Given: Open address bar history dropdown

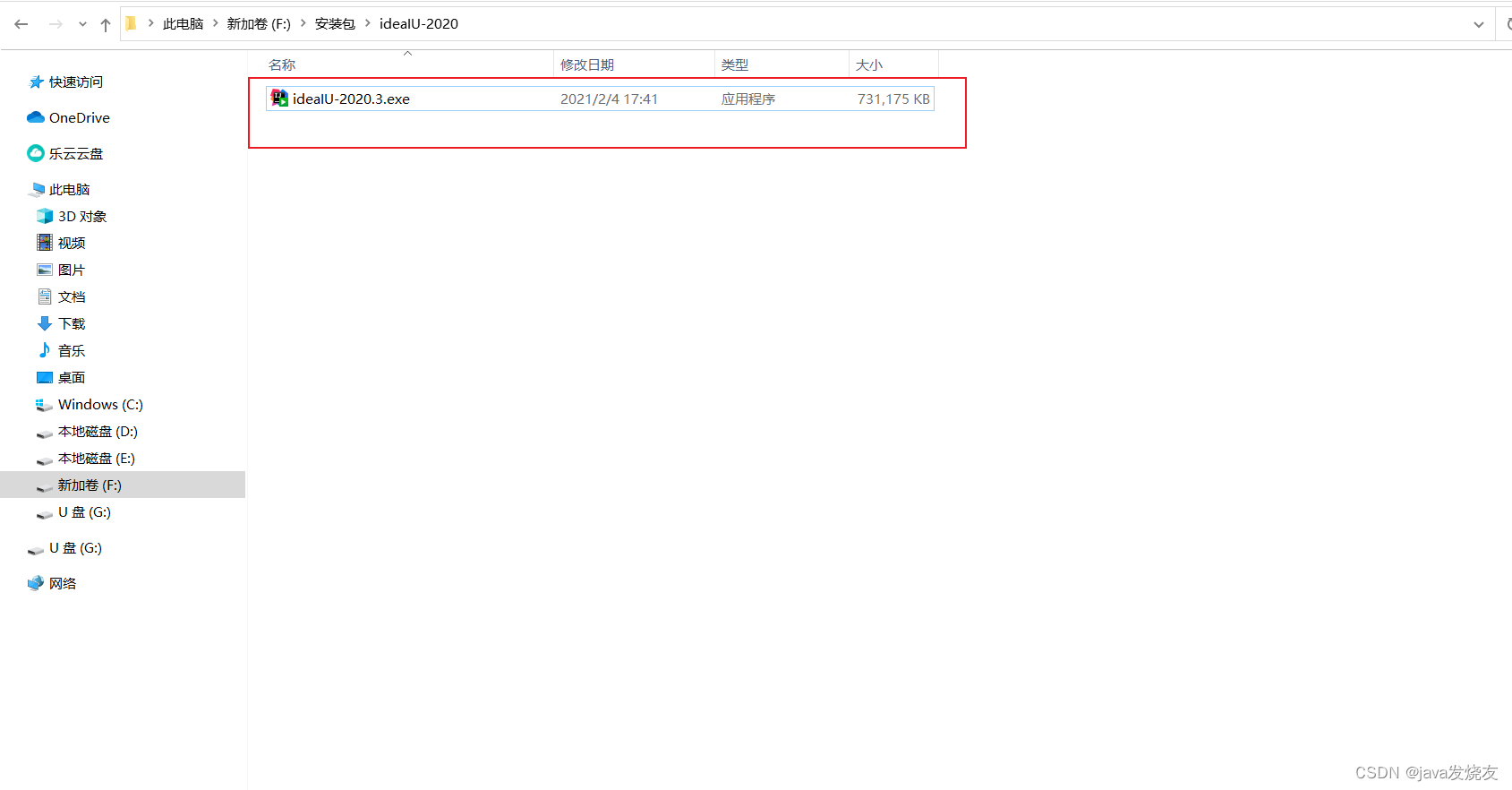Looking at the screenshot, I should 1479,24.
